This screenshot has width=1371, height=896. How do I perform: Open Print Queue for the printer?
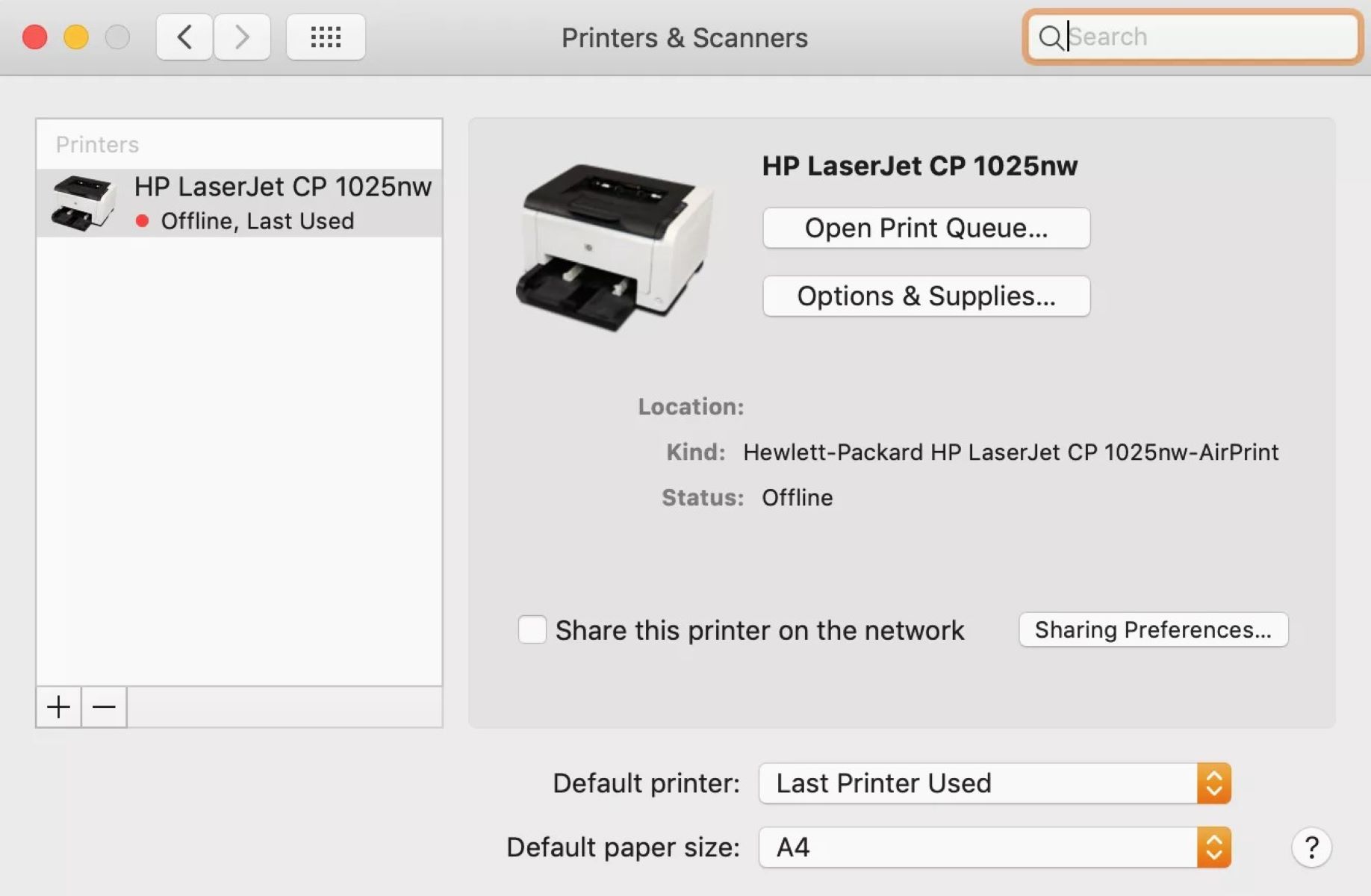[x=926, y=228]
